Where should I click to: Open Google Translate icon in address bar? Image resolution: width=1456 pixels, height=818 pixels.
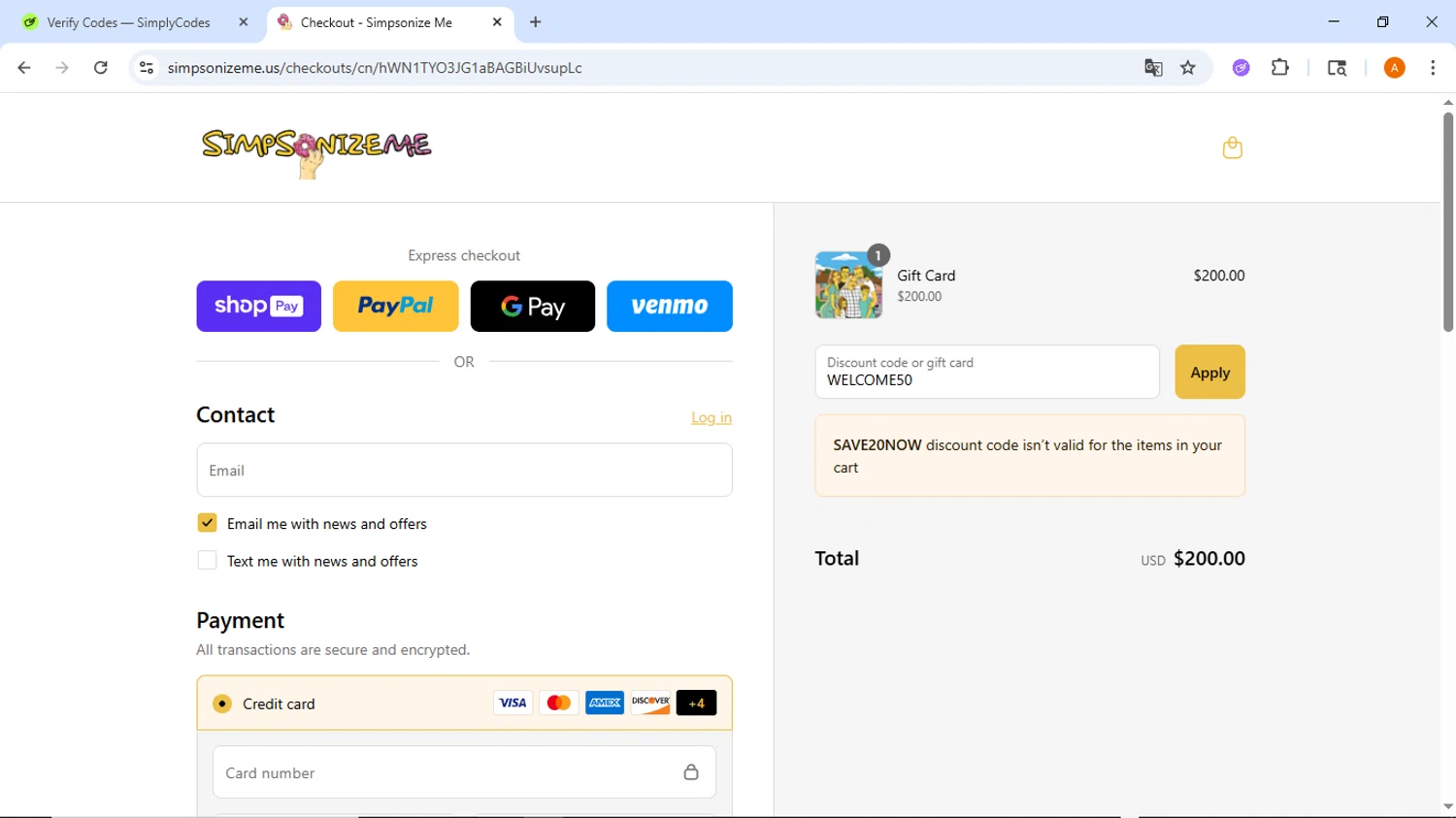1153,68
